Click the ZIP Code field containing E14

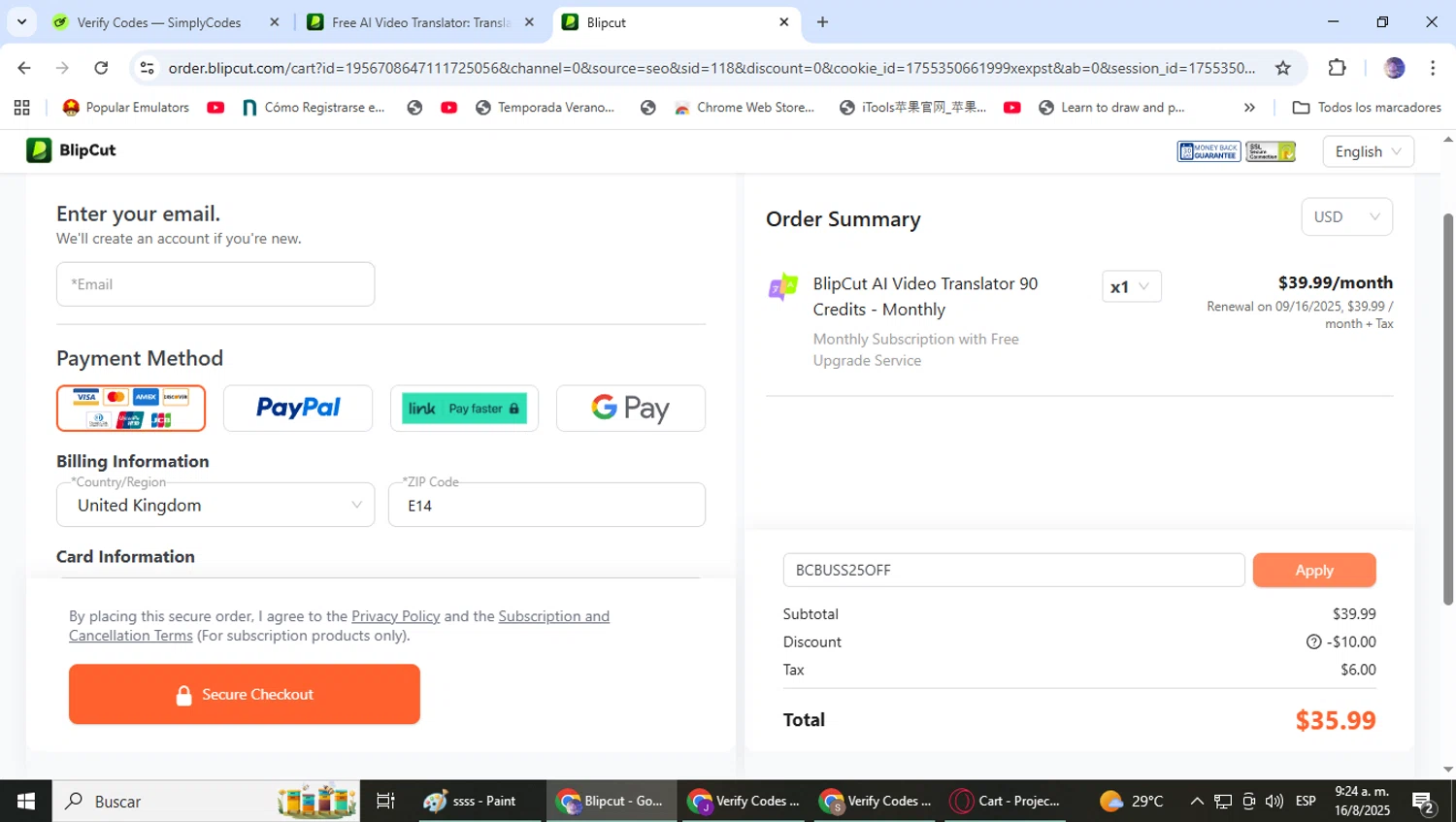(546, 505)
